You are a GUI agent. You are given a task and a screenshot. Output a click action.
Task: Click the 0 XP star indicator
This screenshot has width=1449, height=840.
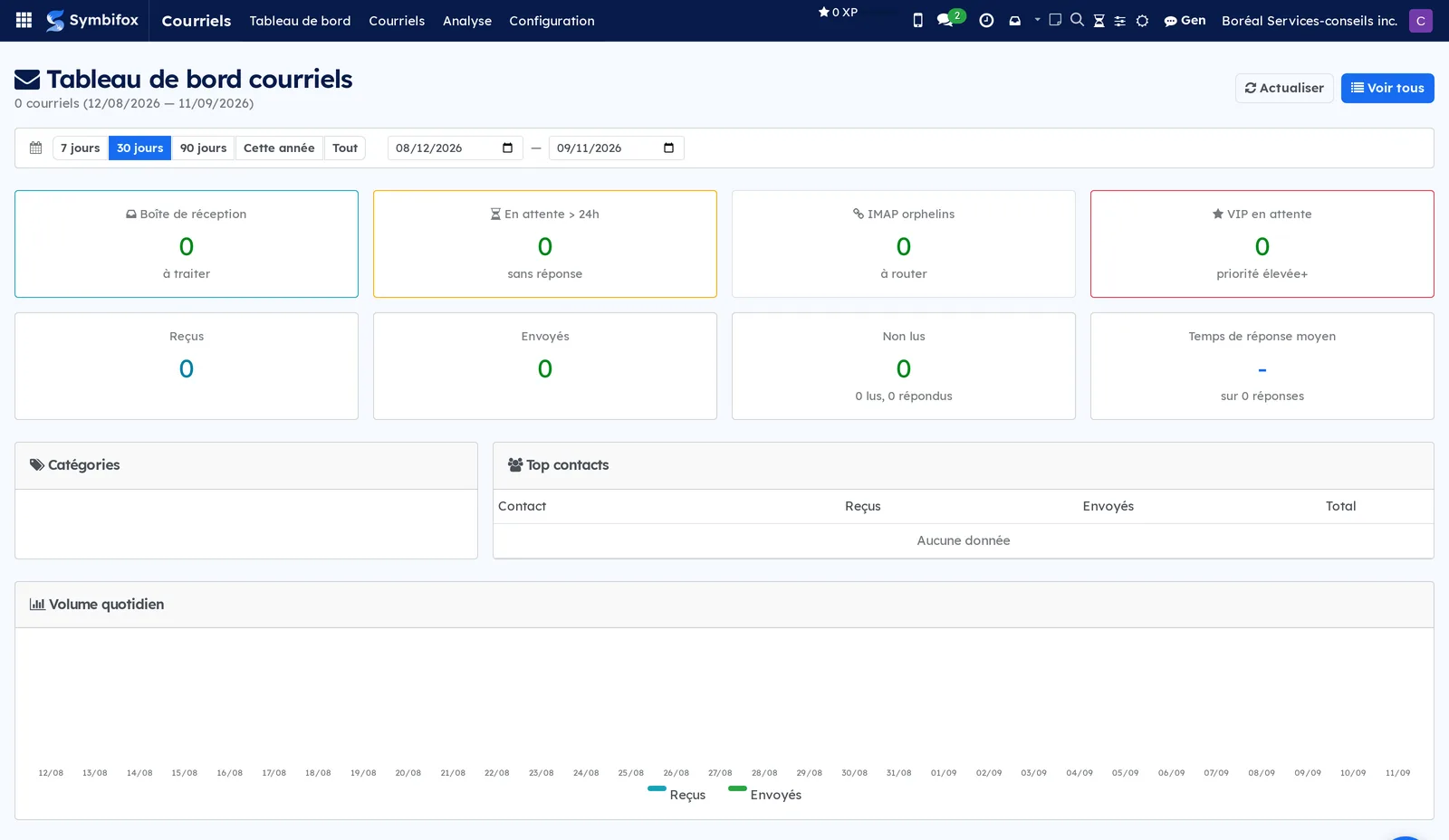[x=838, y=12]
